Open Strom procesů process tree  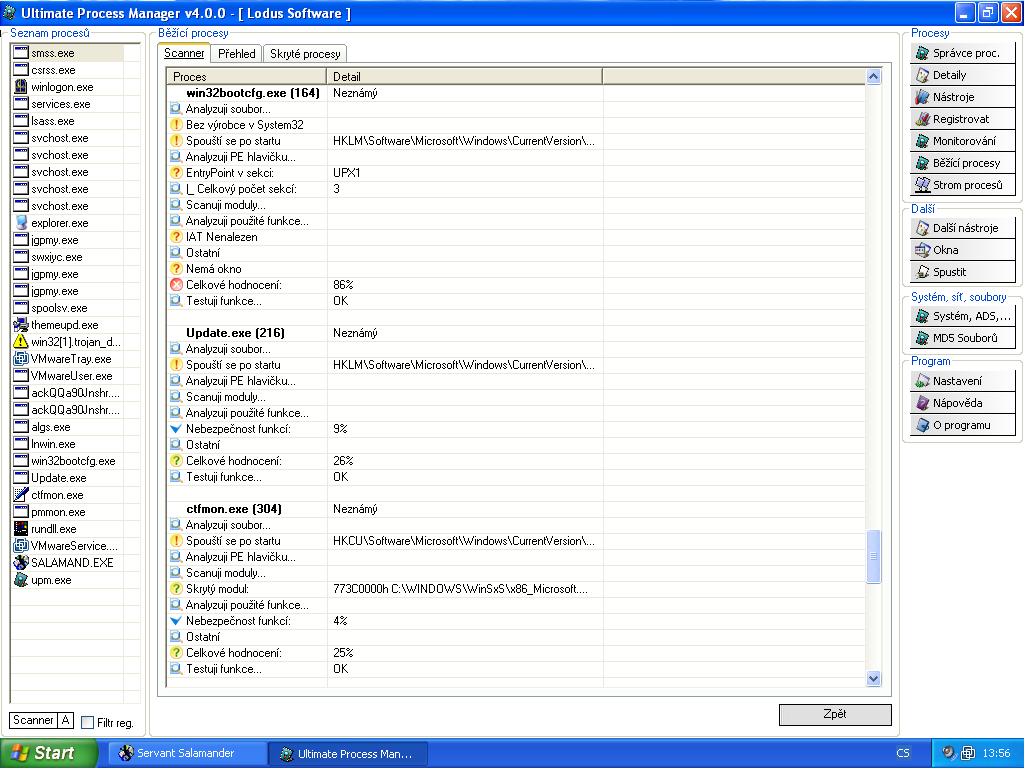coord(963,185)
